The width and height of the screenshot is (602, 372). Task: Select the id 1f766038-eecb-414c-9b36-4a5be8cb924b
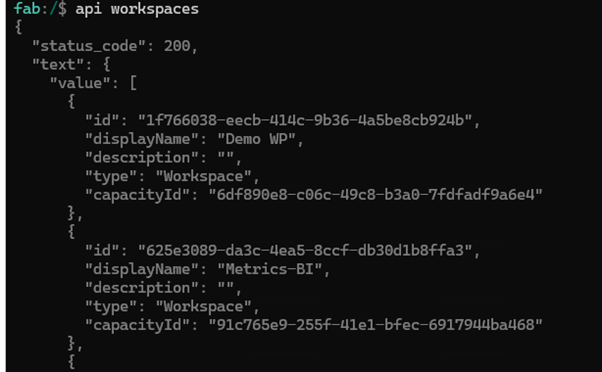tap(304, 121)
